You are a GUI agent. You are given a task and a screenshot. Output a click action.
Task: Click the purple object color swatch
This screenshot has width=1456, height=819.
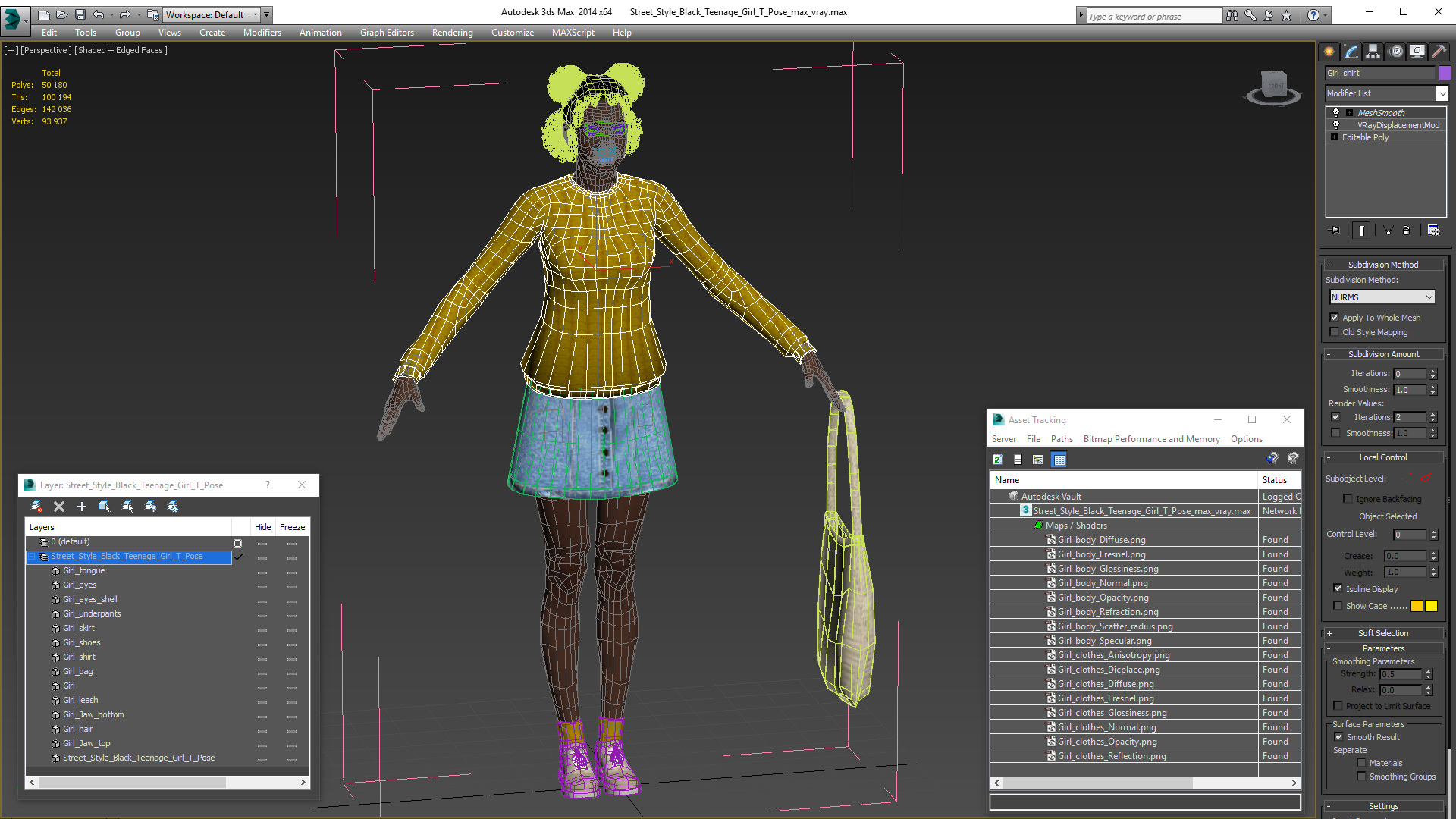tap(1445, 73)
